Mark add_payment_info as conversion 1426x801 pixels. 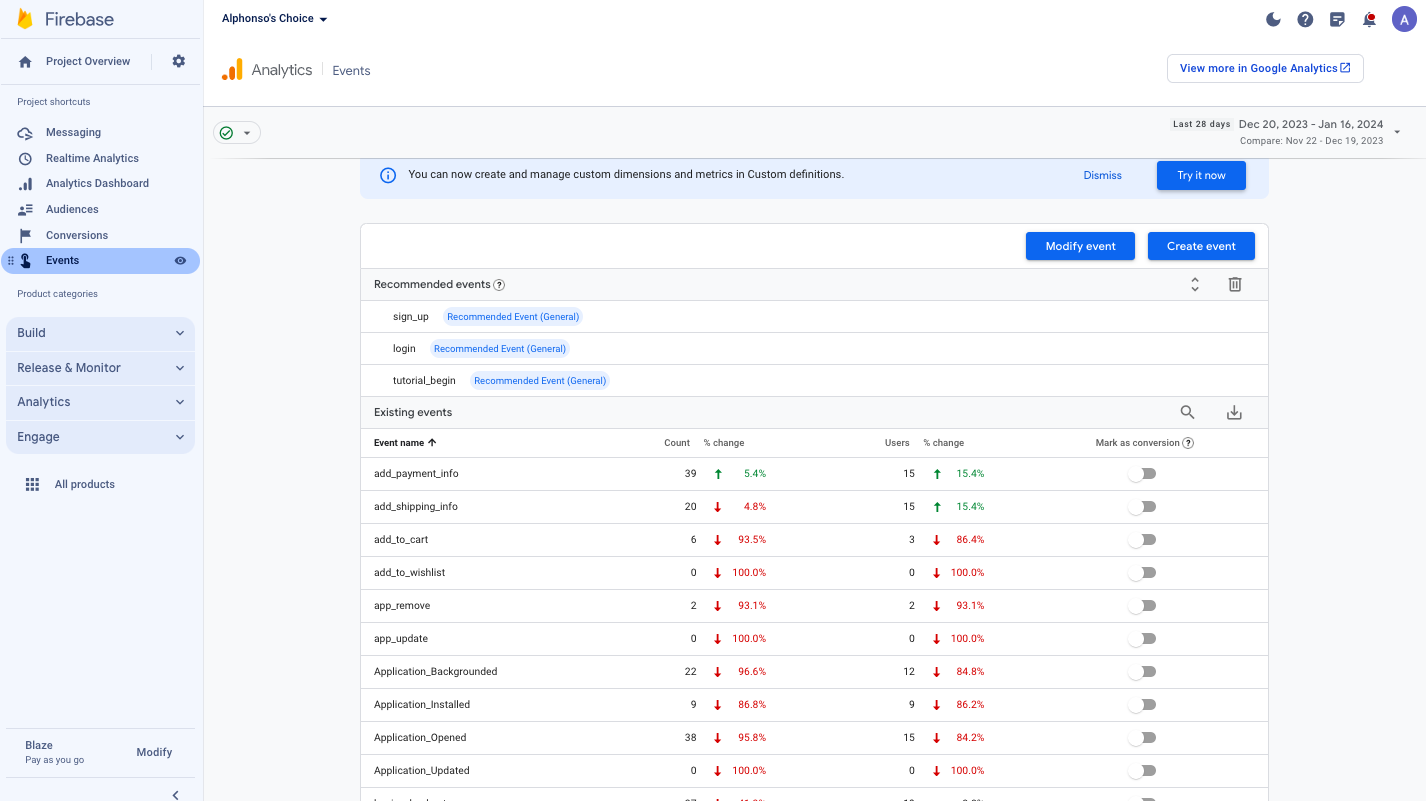[x=1141, y=474]
